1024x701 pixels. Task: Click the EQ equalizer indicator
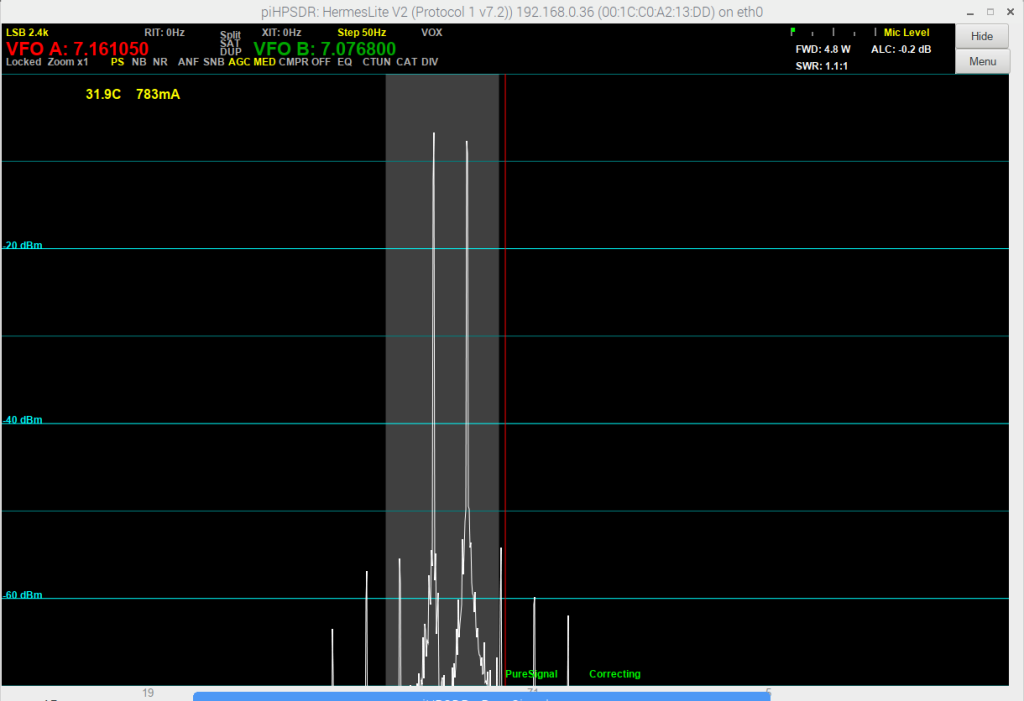click(344, 62)
